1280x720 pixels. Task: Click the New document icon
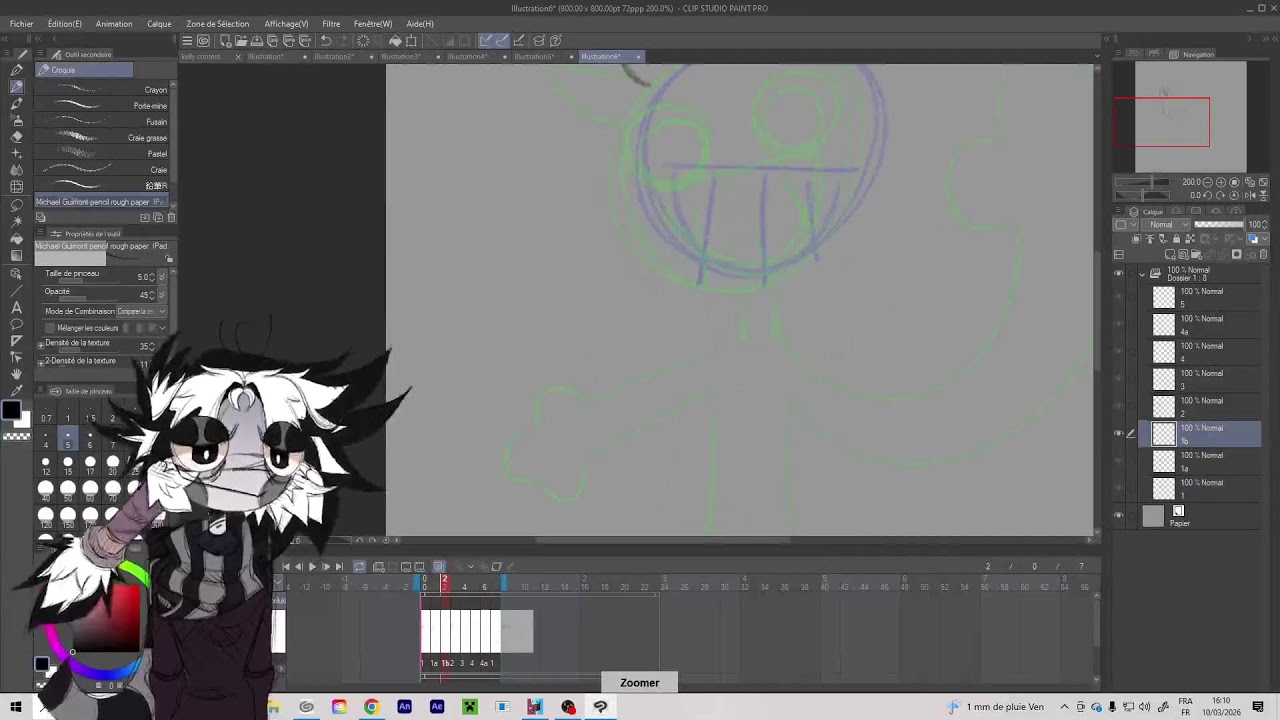225,41
